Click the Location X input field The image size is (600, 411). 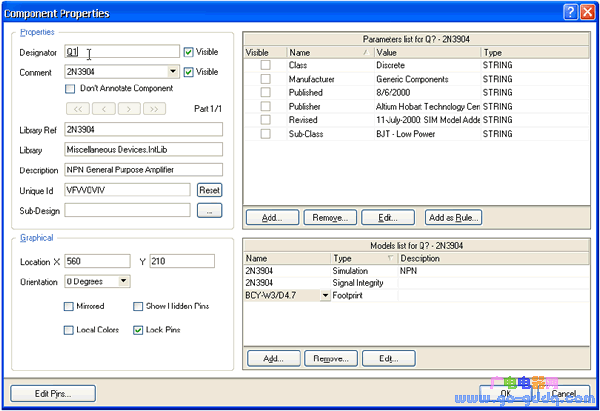98,261
